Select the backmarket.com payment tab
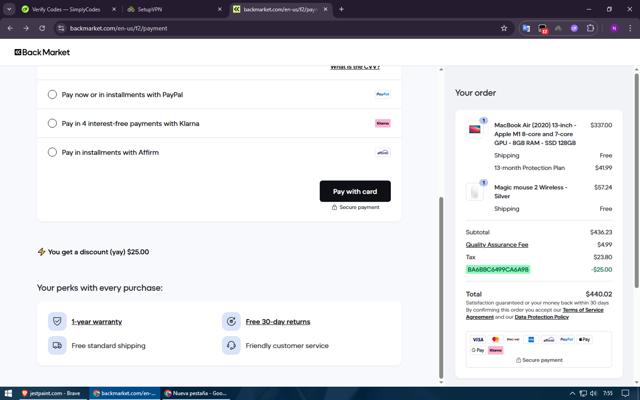The height and width of the screenshot is (400, 640). [x=279, y=9]
